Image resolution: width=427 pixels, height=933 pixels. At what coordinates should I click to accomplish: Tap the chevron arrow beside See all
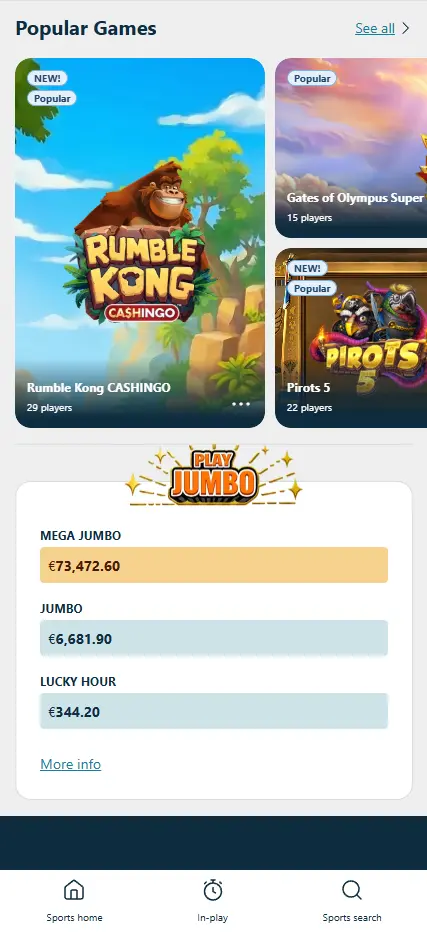pos(406,28)
